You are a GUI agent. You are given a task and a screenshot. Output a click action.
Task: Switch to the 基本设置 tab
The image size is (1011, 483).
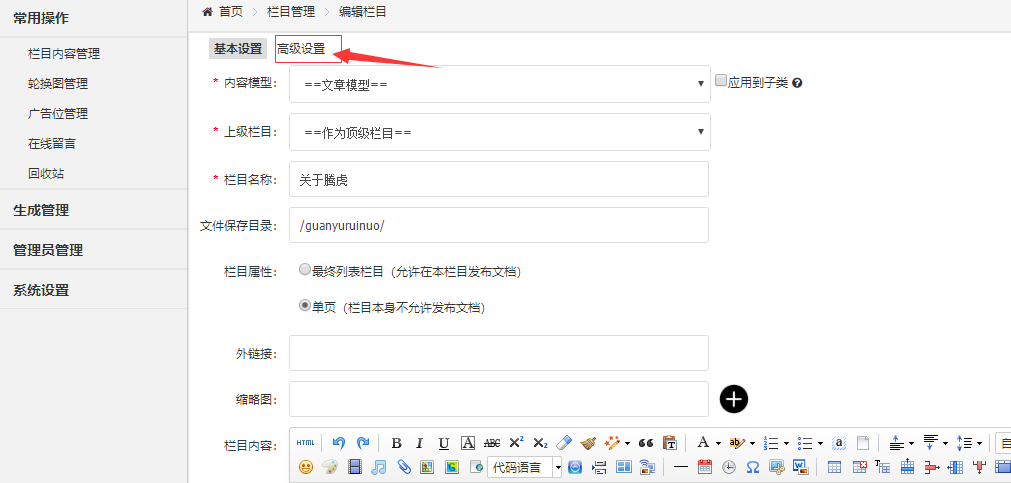click(238, 49)
